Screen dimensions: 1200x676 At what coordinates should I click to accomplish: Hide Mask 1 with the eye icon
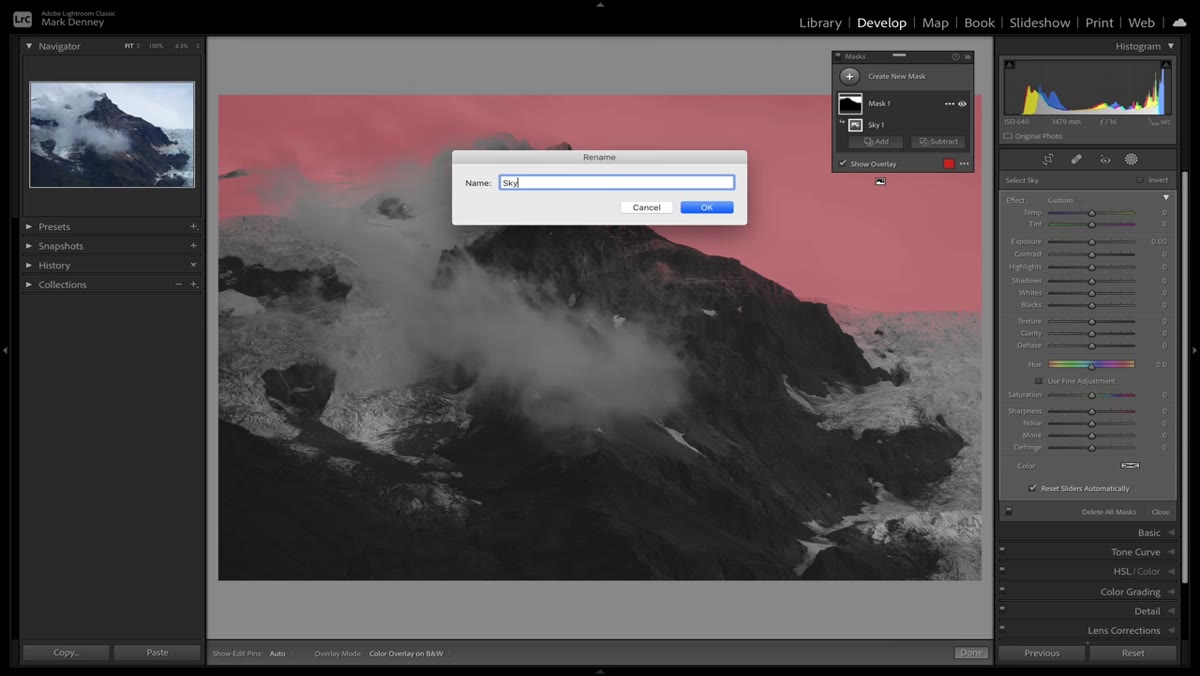tap(962, 103)
